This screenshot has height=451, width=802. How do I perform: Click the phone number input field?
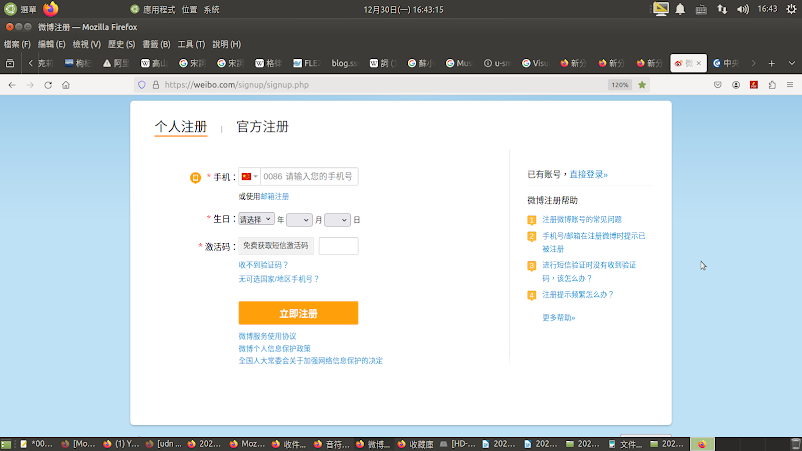309,176
